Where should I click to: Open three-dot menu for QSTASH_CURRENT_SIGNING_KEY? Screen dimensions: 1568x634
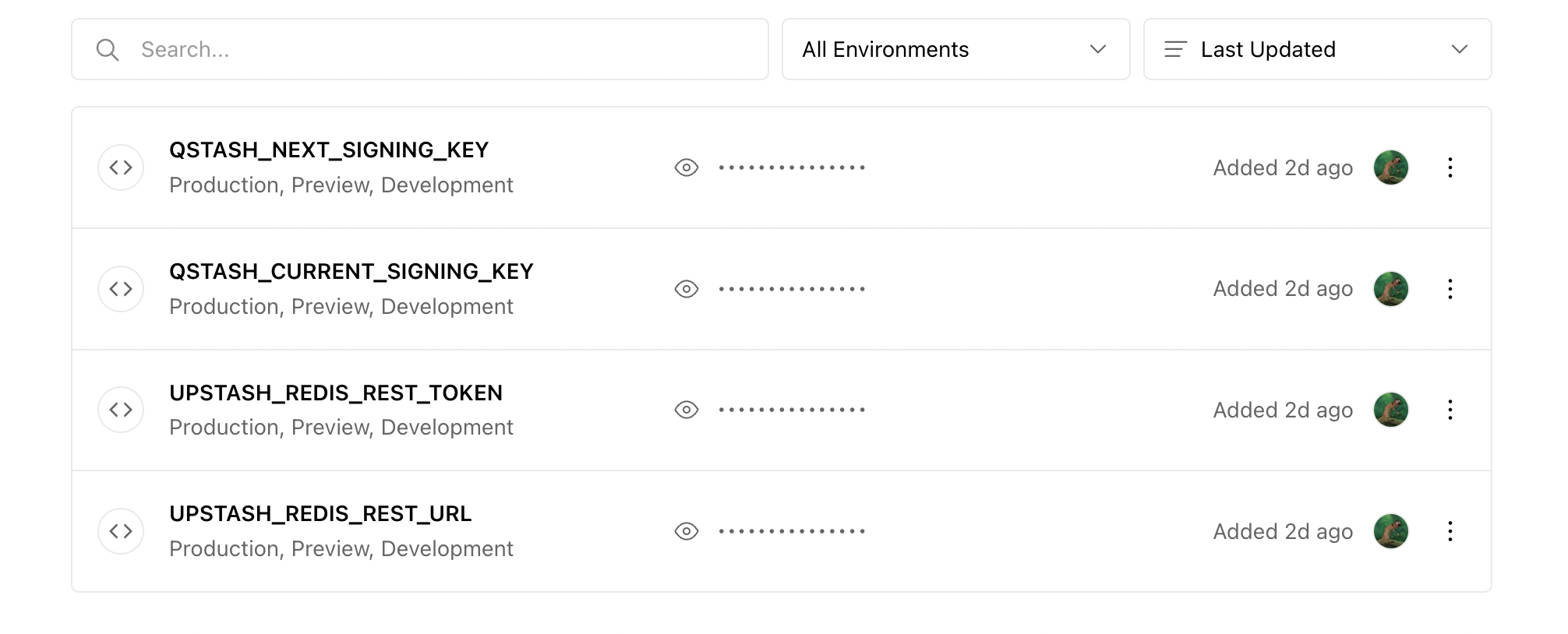(x=1450, y=289)
